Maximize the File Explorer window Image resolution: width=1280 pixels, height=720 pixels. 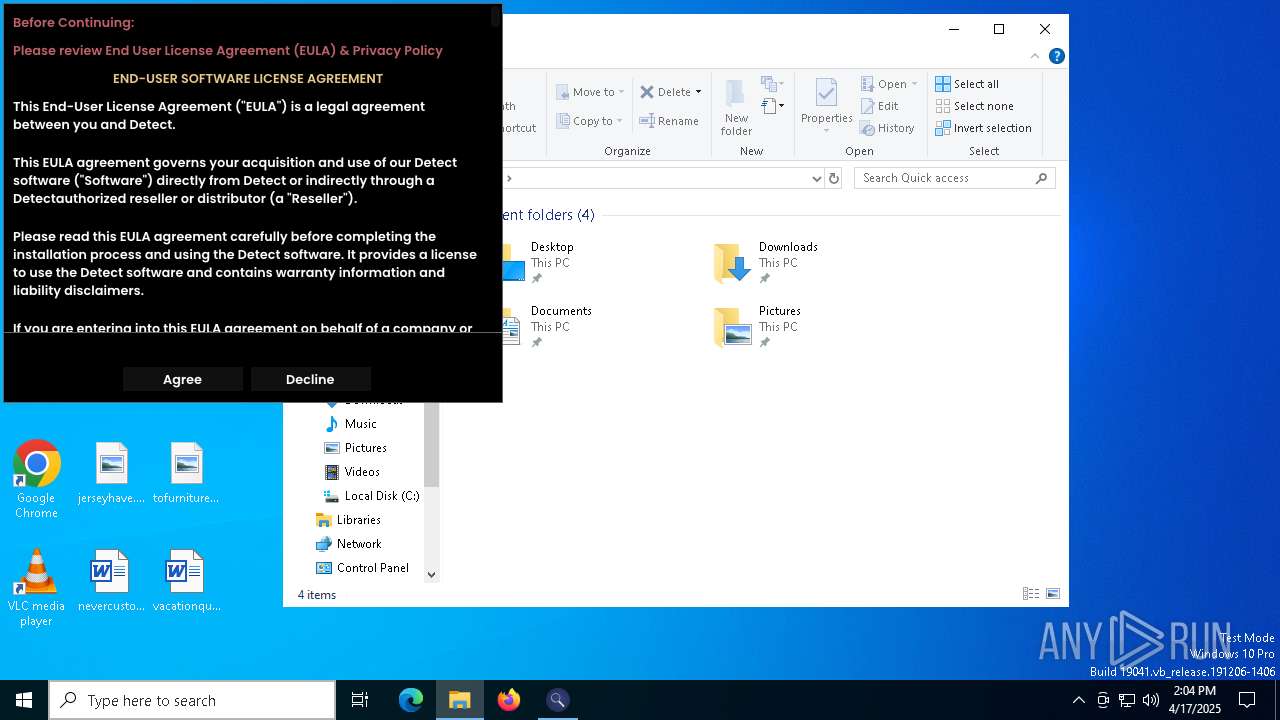(x=999, y=29)
